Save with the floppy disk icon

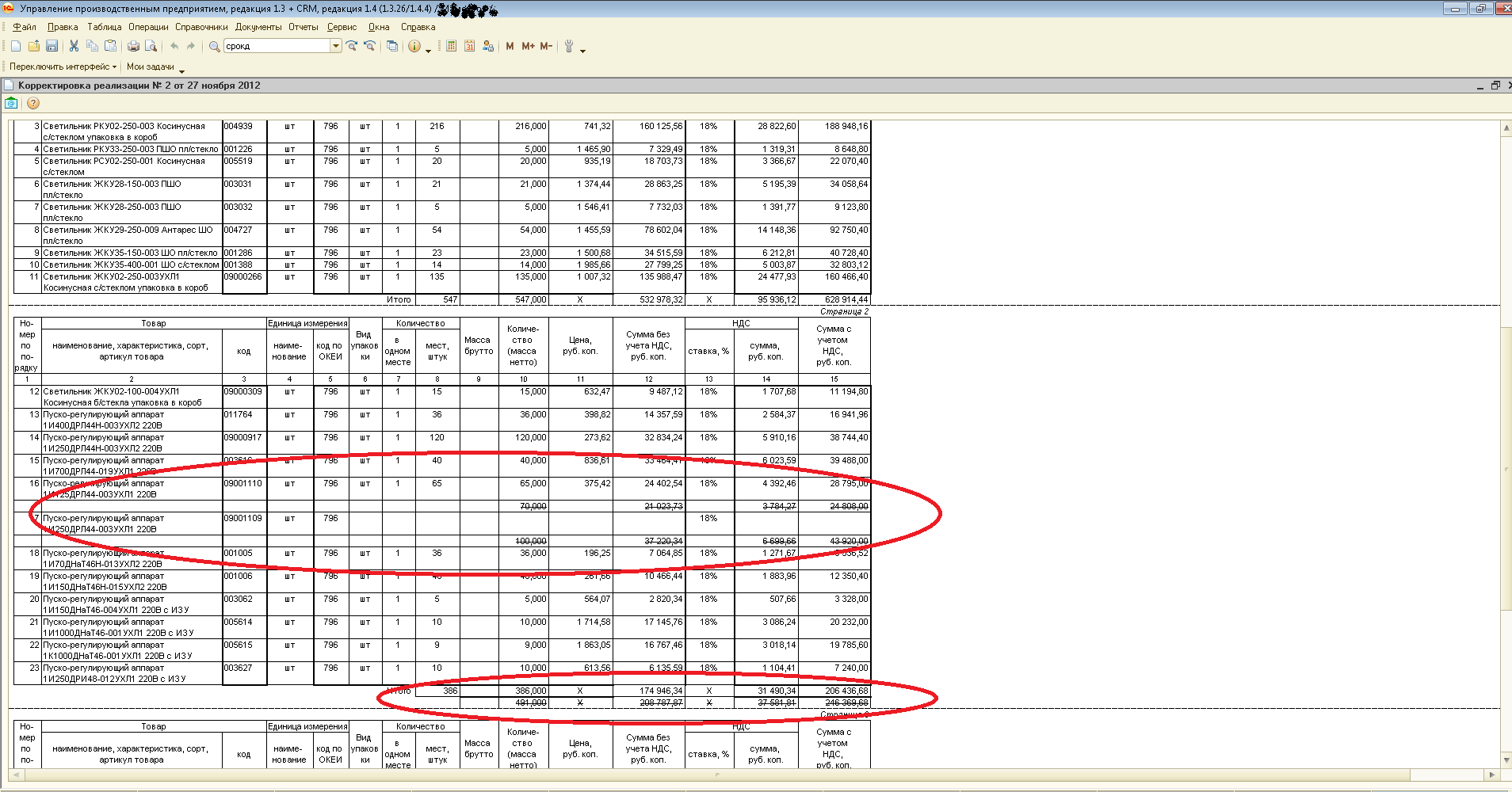[52, 46]
